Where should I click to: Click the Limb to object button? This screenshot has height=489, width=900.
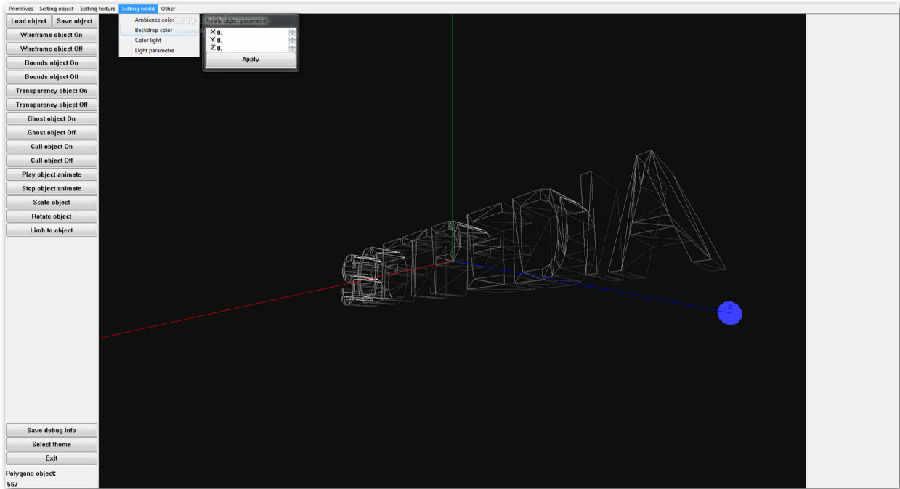pos(52,230)
